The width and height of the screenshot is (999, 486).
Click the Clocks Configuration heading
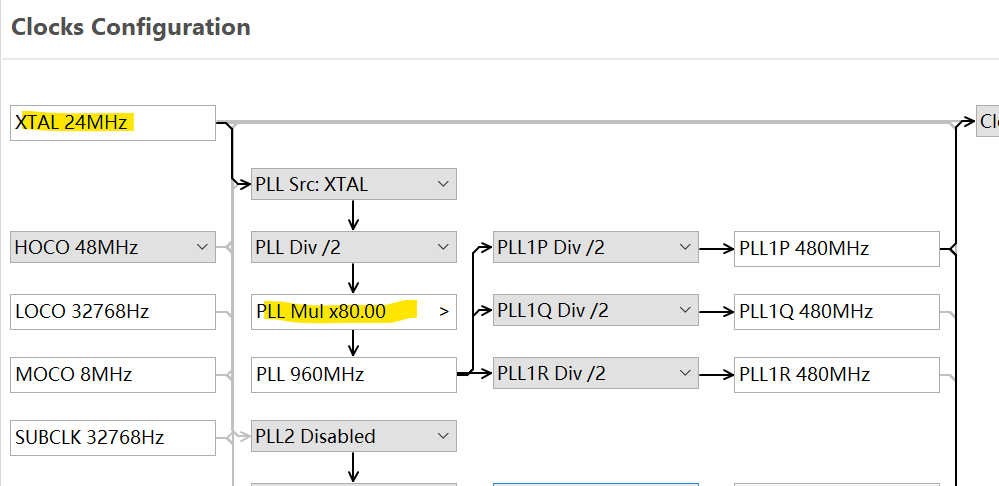tap(131, 27)
